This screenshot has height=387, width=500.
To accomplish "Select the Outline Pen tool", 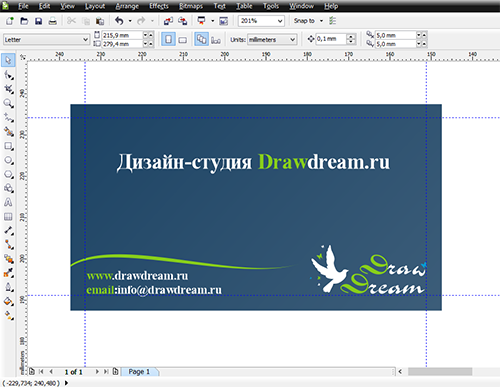I will 8,287.
